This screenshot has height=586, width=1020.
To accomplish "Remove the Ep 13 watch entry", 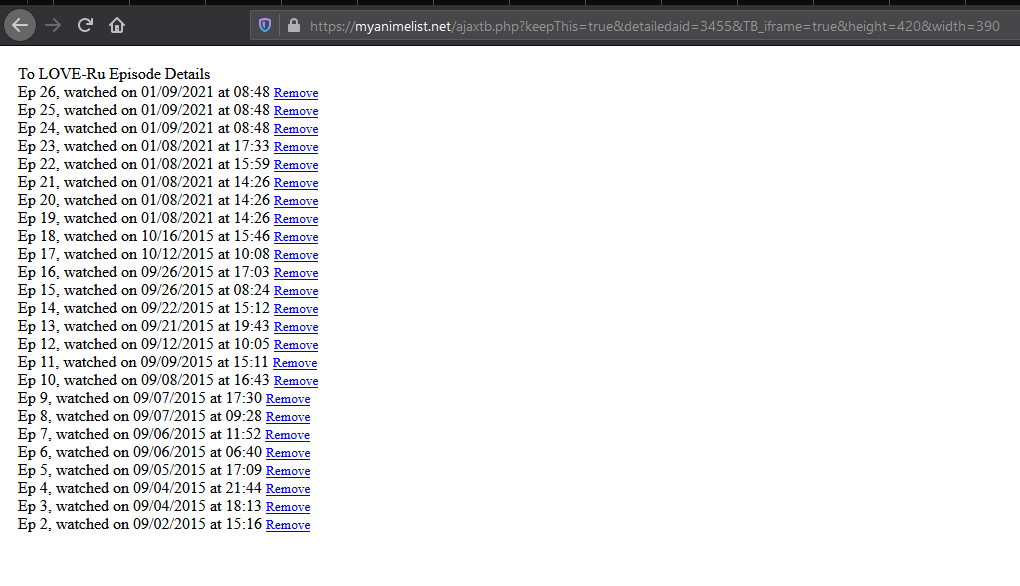I will pos(296,327).
